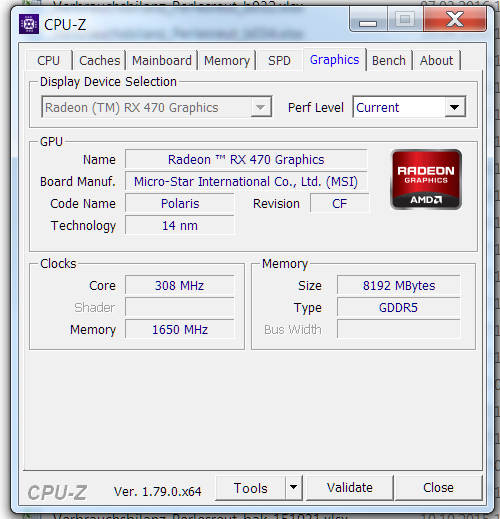The width and height of the screenshot is (500, 519).
Task: Open the display device selection combo box
Action: tap(157, 107)
